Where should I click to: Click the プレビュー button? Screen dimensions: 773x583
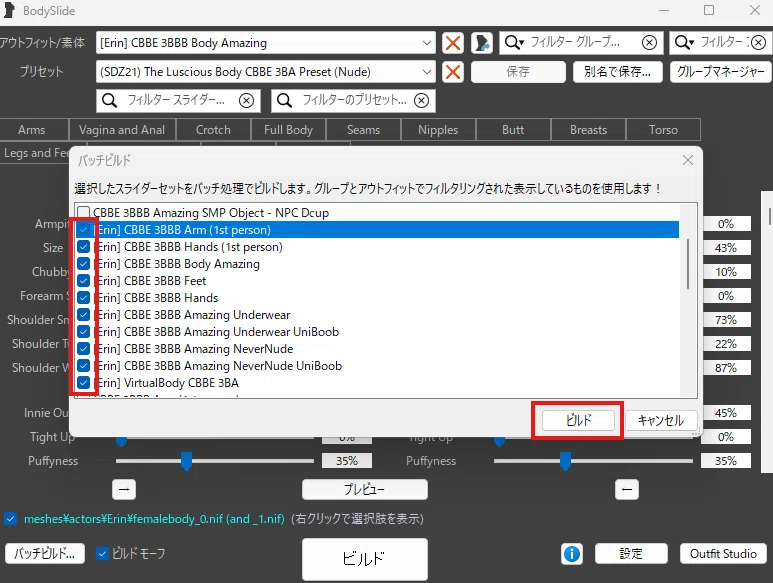click(365, 489)
